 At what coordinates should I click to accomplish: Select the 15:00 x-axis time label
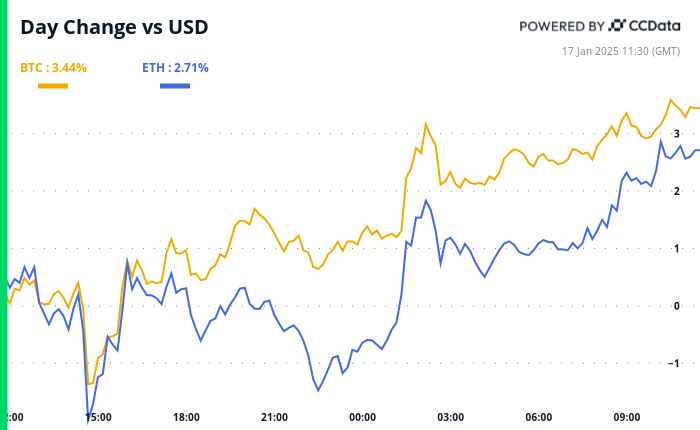click(98, 417)
